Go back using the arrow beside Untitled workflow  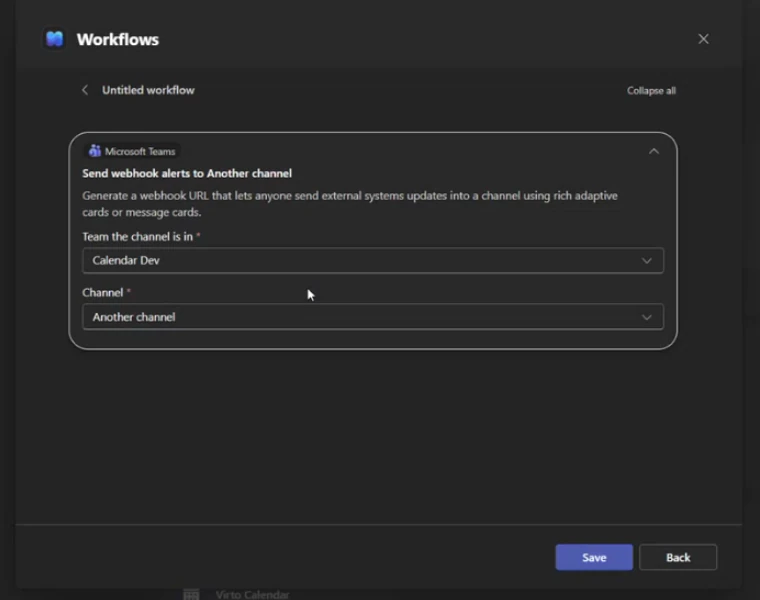click(x=85, y=90)
